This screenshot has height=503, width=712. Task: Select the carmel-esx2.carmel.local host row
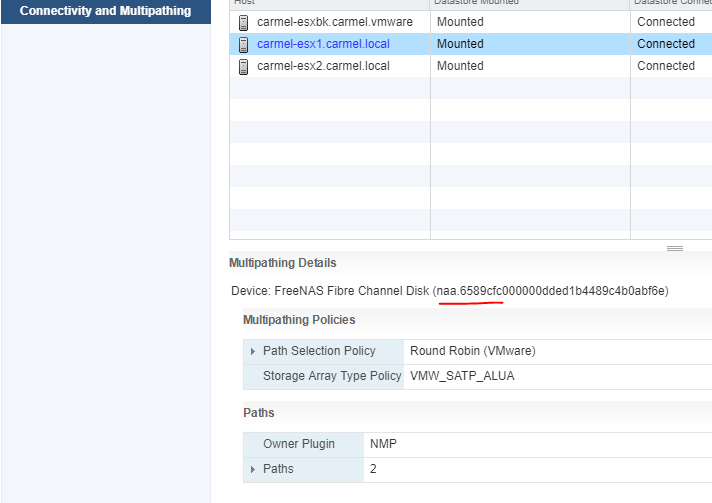pos(470,66)
